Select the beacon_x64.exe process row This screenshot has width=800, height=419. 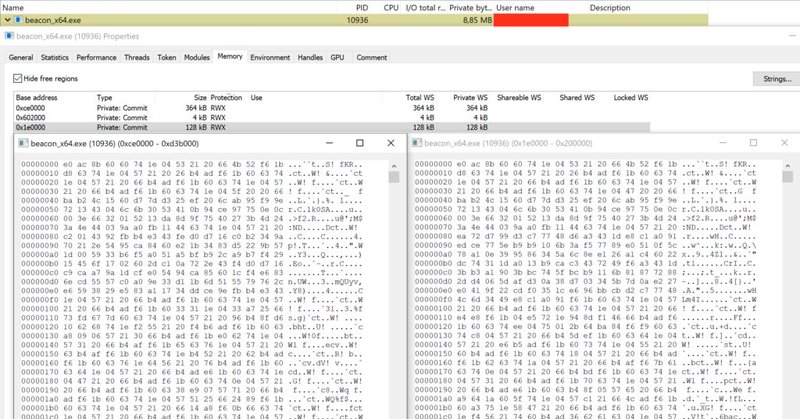[354, 20]
